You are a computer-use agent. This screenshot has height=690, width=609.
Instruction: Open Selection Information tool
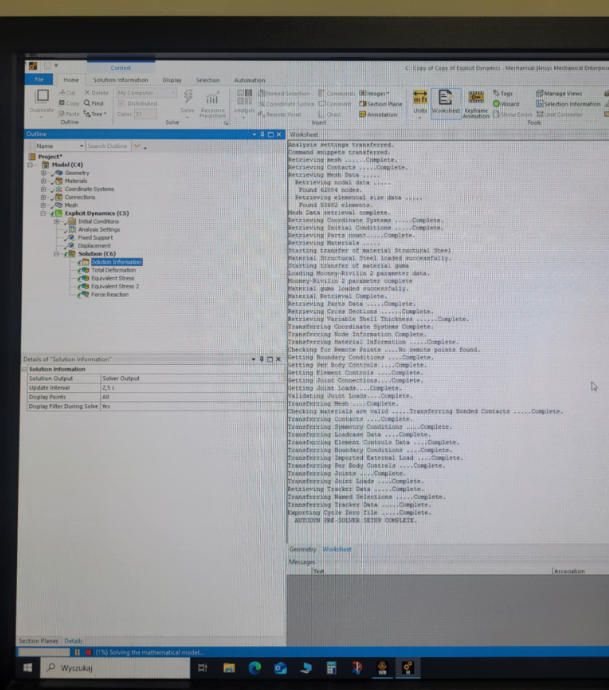(568, 104)
